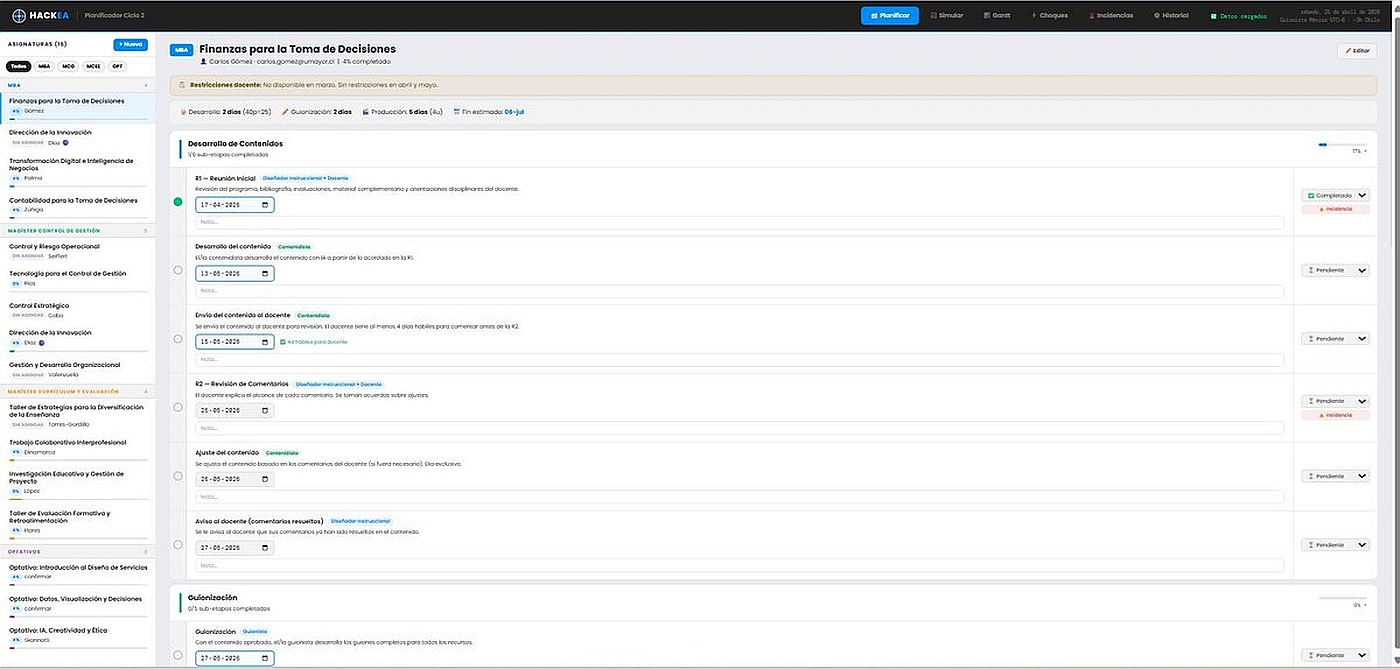Open the Historial tab

pos(1171,16)
